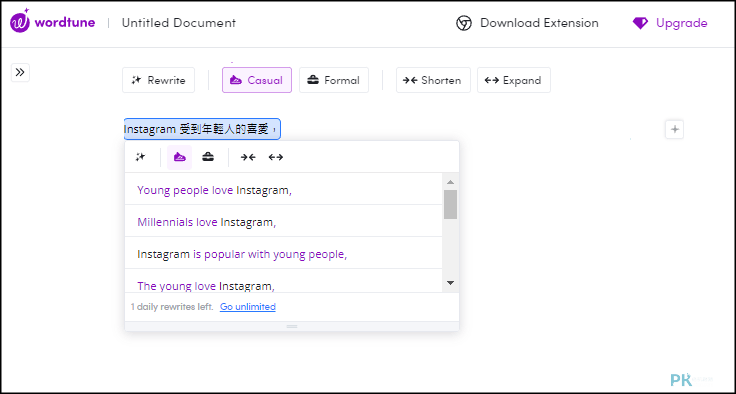Select the Formal tone button
Viewport: 736px width, 394px height.
coord(334,80)
